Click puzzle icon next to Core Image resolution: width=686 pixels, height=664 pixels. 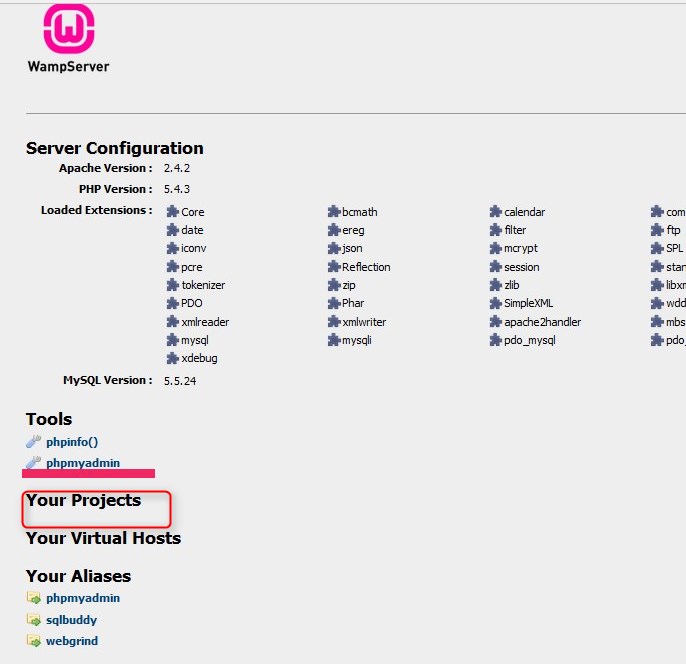pyautogui.click(x=173, y=212)
